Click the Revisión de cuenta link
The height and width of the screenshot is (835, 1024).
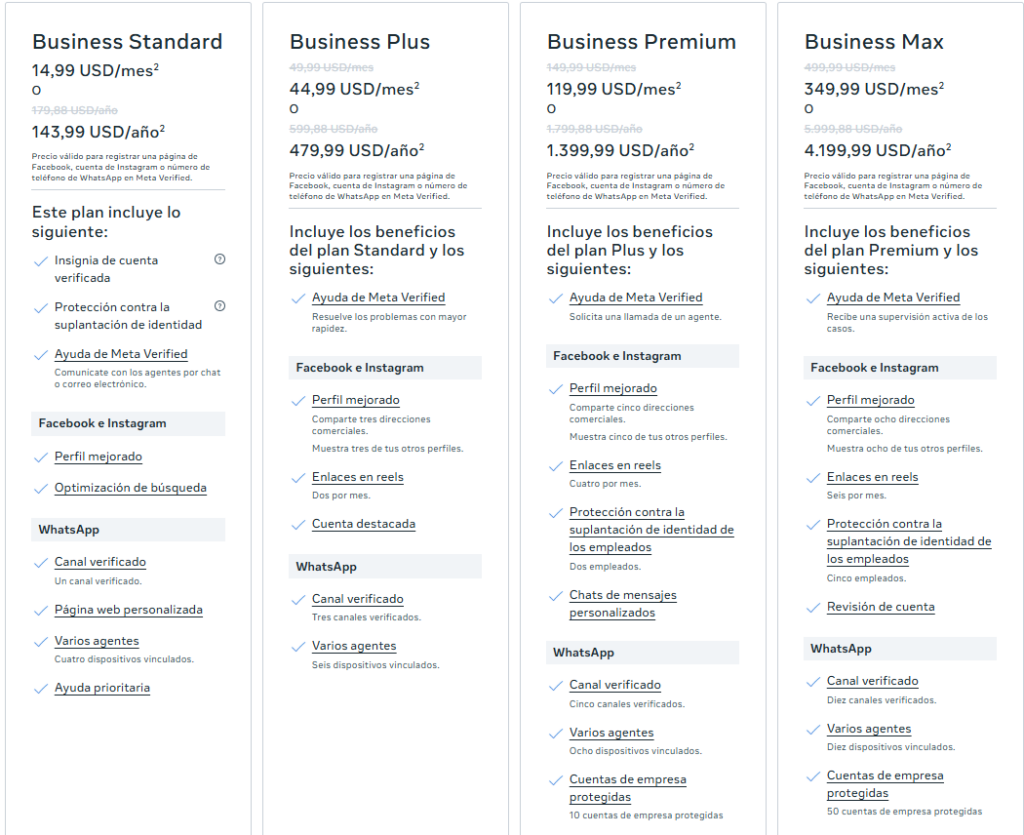pos(880,607)
